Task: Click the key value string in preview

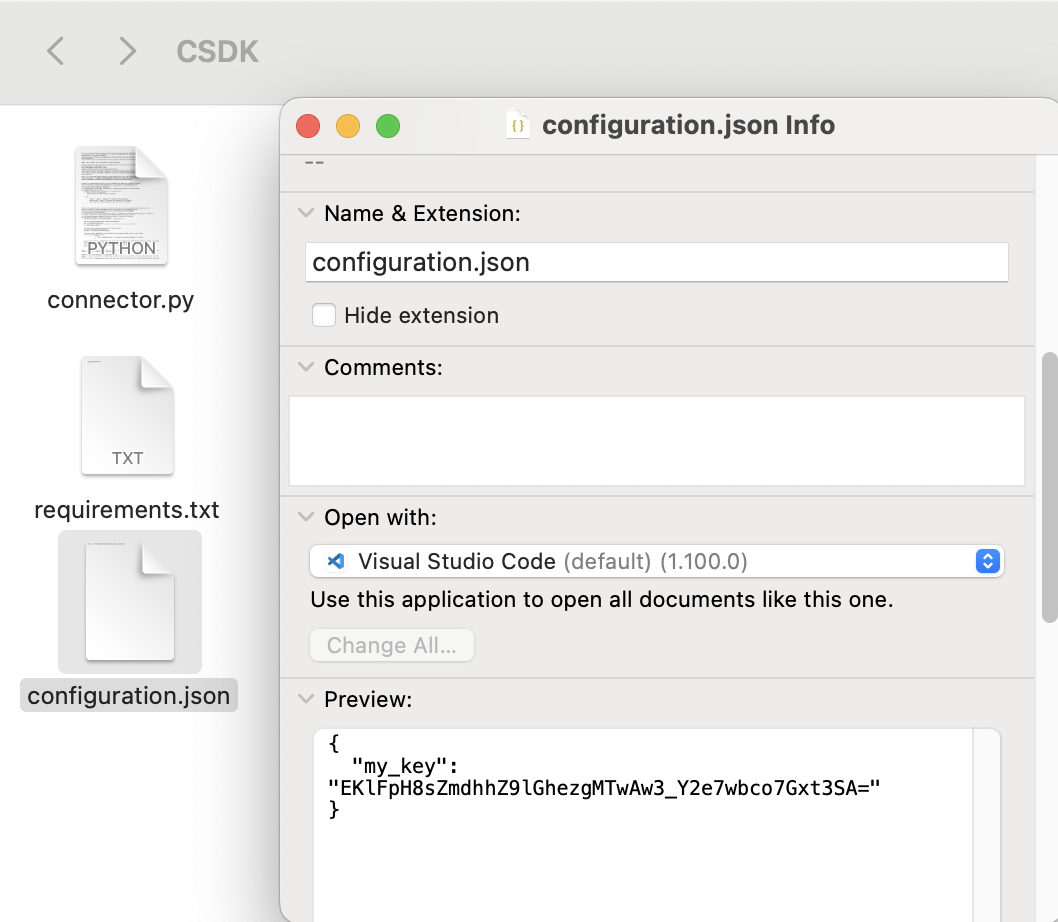Action: (x=604, y=788)
